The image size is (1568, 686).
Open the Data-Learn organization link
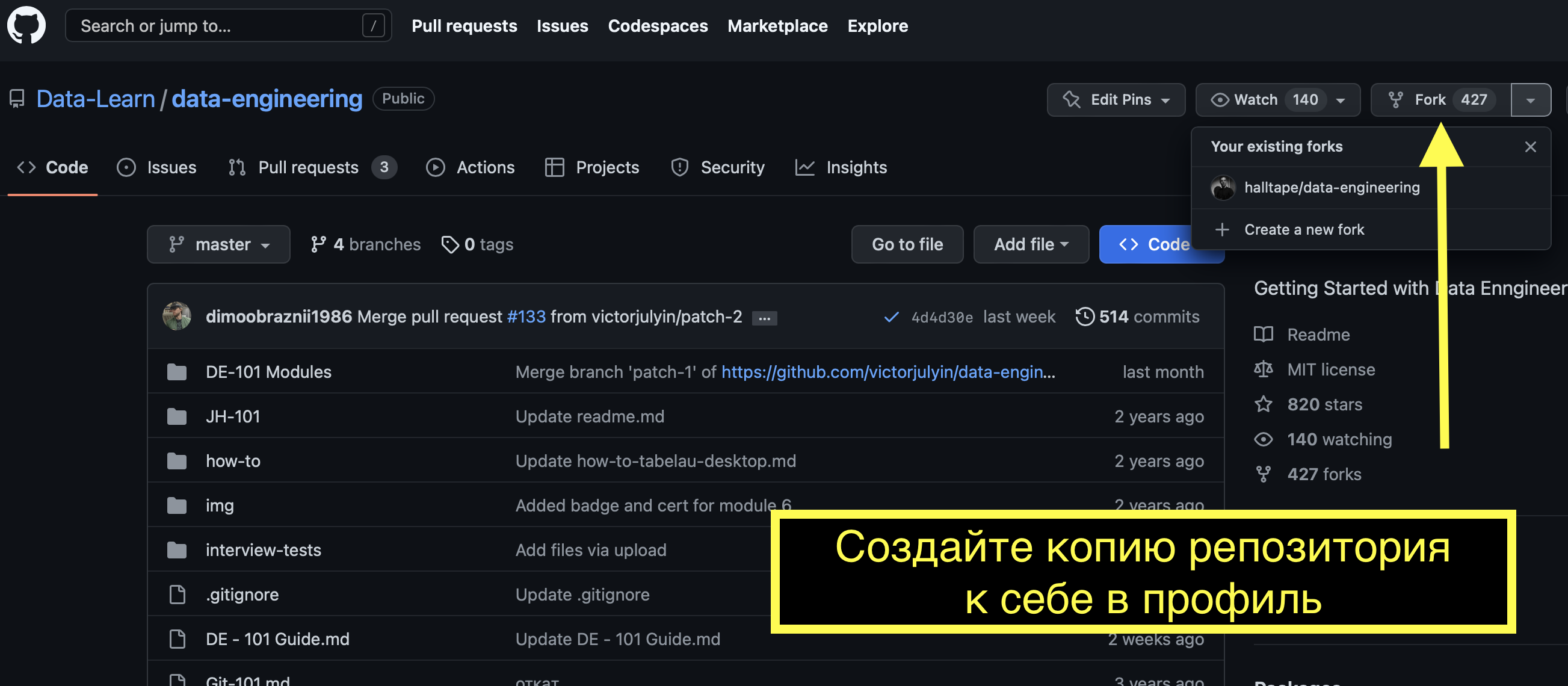tap(96, 99)
